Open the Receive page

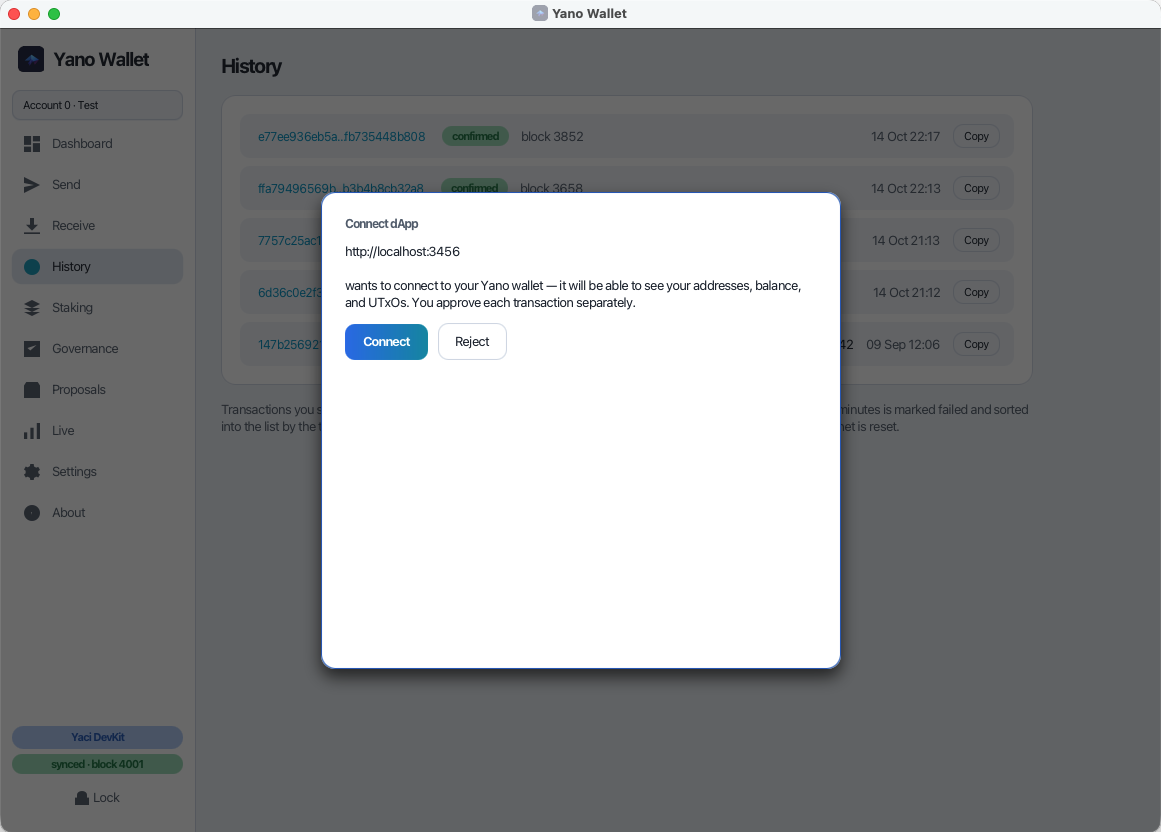pyautogui.click(x=97, y=226)
